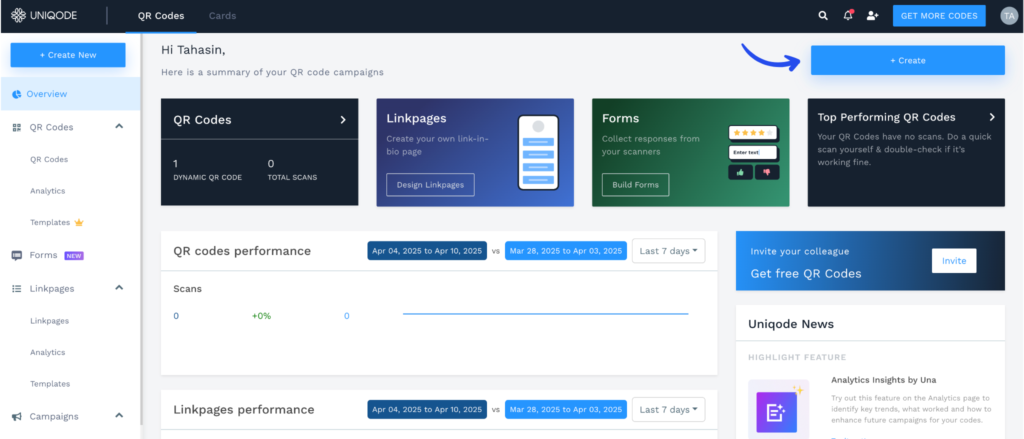
Task: Click the Forms star rating illustration
Action: [x=753, y=133]
